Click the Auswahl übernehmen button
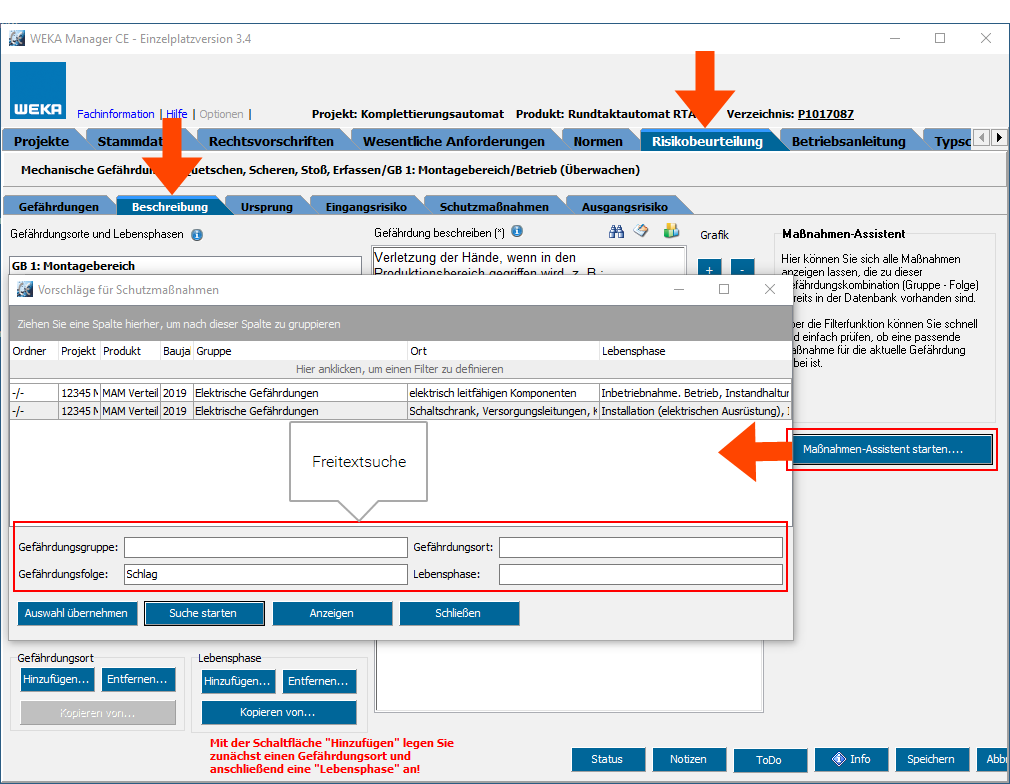 (x=77, y=613)
